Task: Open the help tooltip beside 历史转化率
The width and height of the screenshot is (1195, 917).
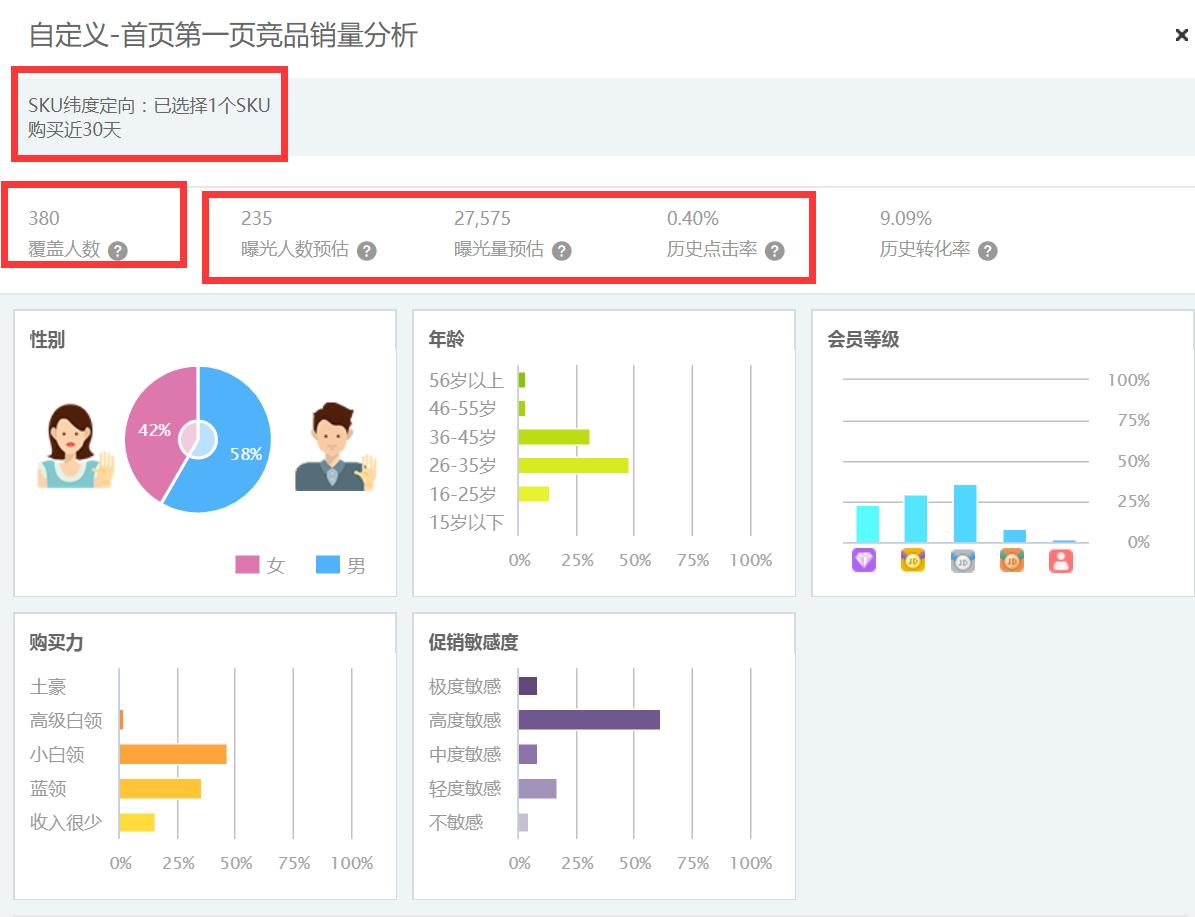Action: pyautogui.click(x=988, y=251)
